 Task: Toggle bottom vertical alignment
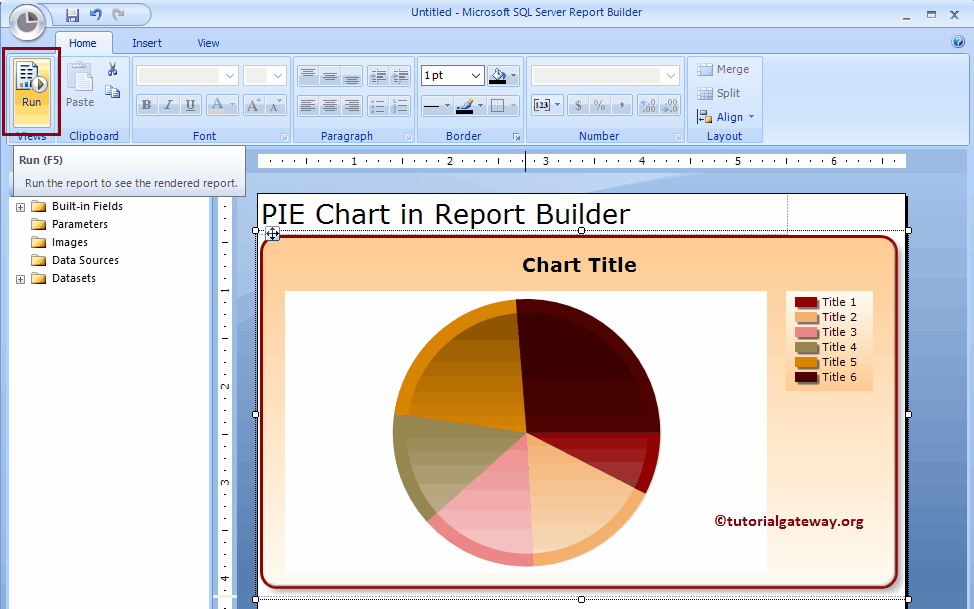[x=352, y=76]
